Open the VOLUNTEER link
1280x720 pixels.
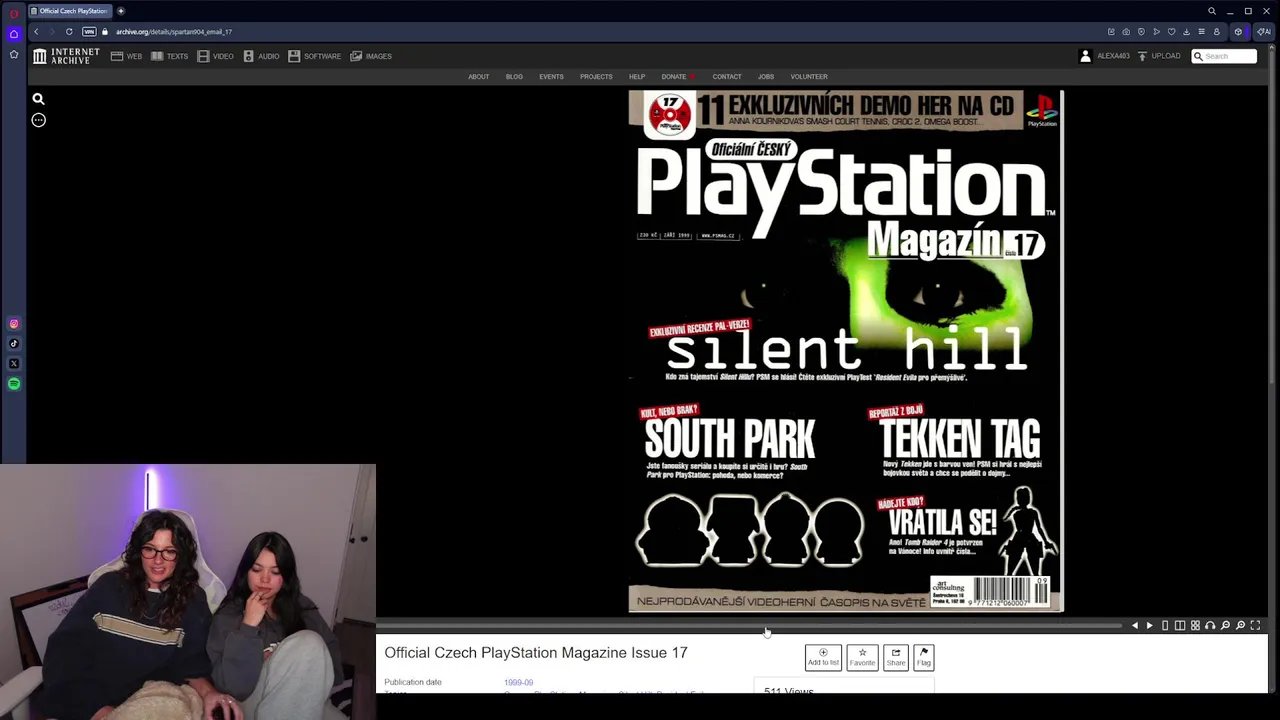[809, 77]
